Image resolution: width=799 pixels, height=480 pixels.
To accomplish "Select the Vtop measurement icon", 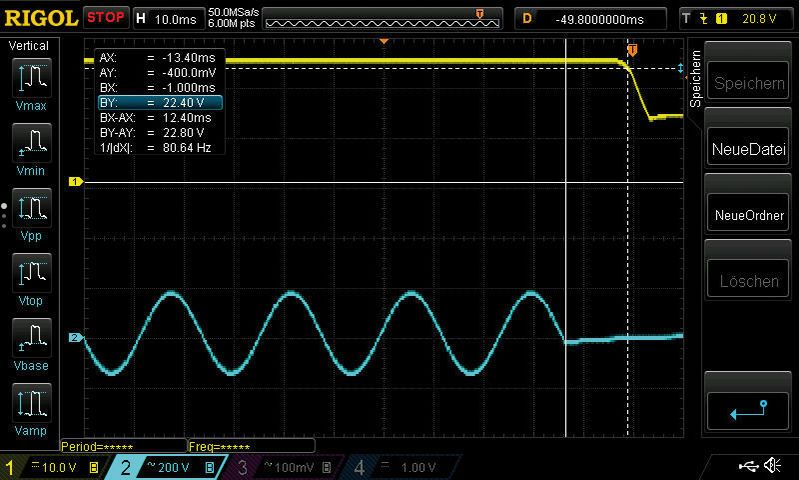I will (x=31, y=278).
